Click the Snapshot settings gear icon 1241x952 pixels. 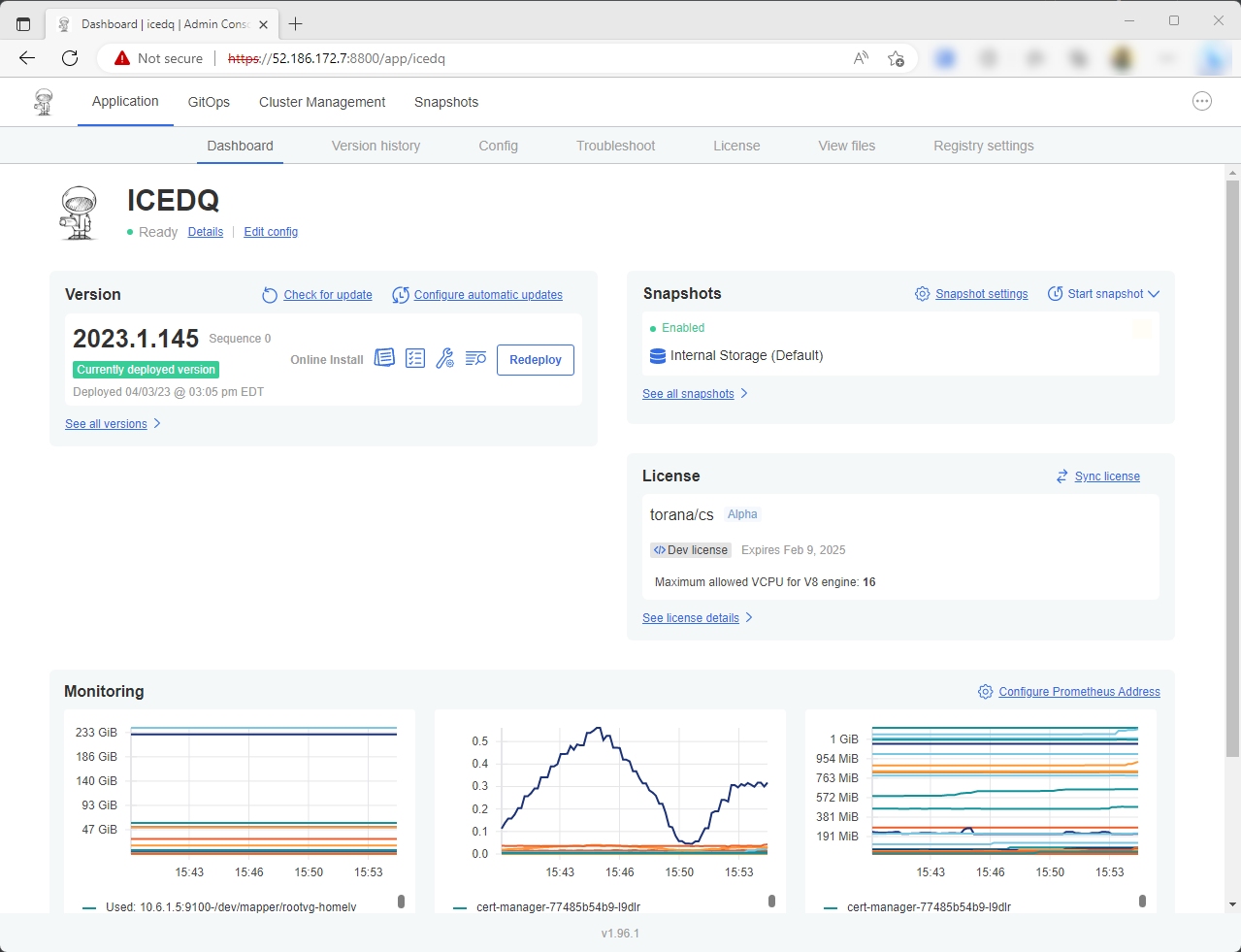pyautogui.click(x=923, y=294)
